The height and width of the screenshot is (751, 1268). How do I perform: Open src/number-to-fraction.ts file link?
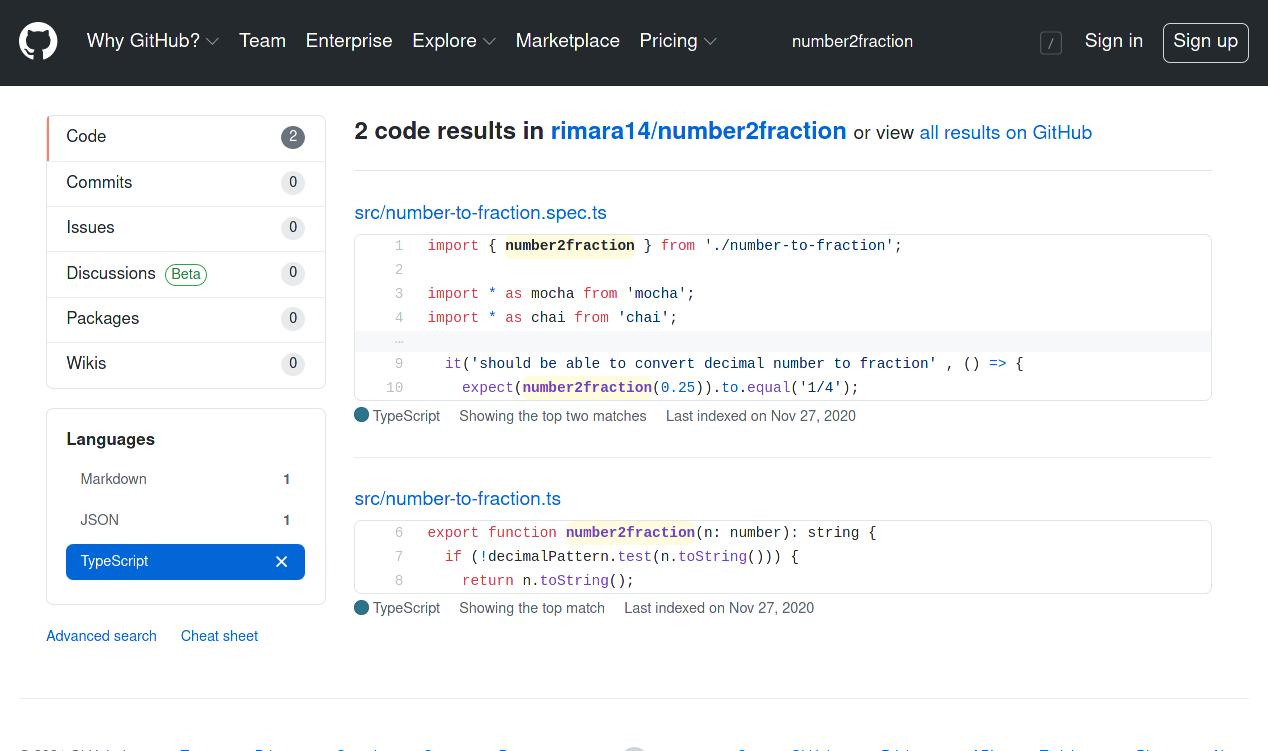click(x=457, y=499)
